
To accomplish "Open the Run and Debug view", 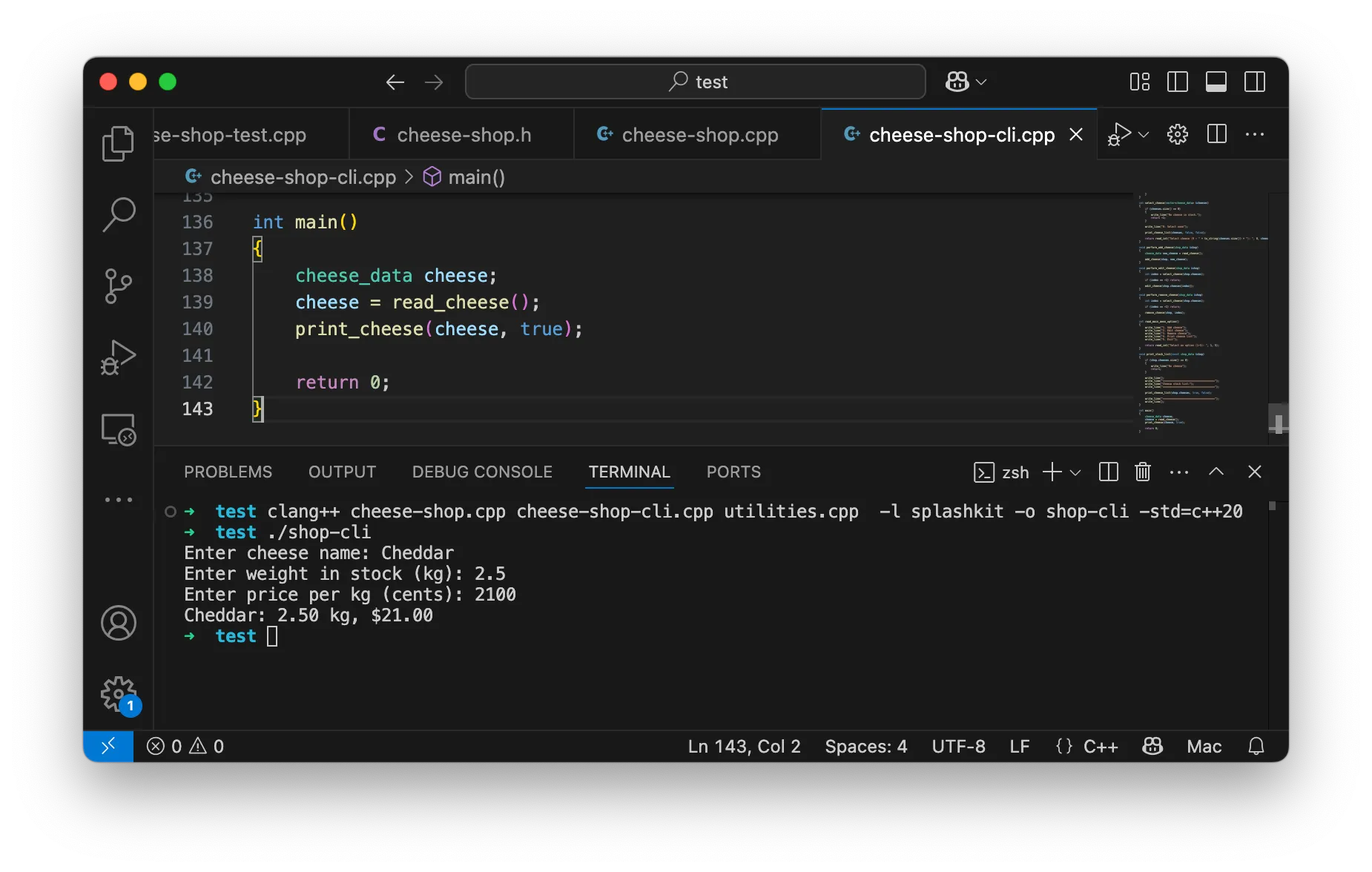I will [x=118, y=357].
